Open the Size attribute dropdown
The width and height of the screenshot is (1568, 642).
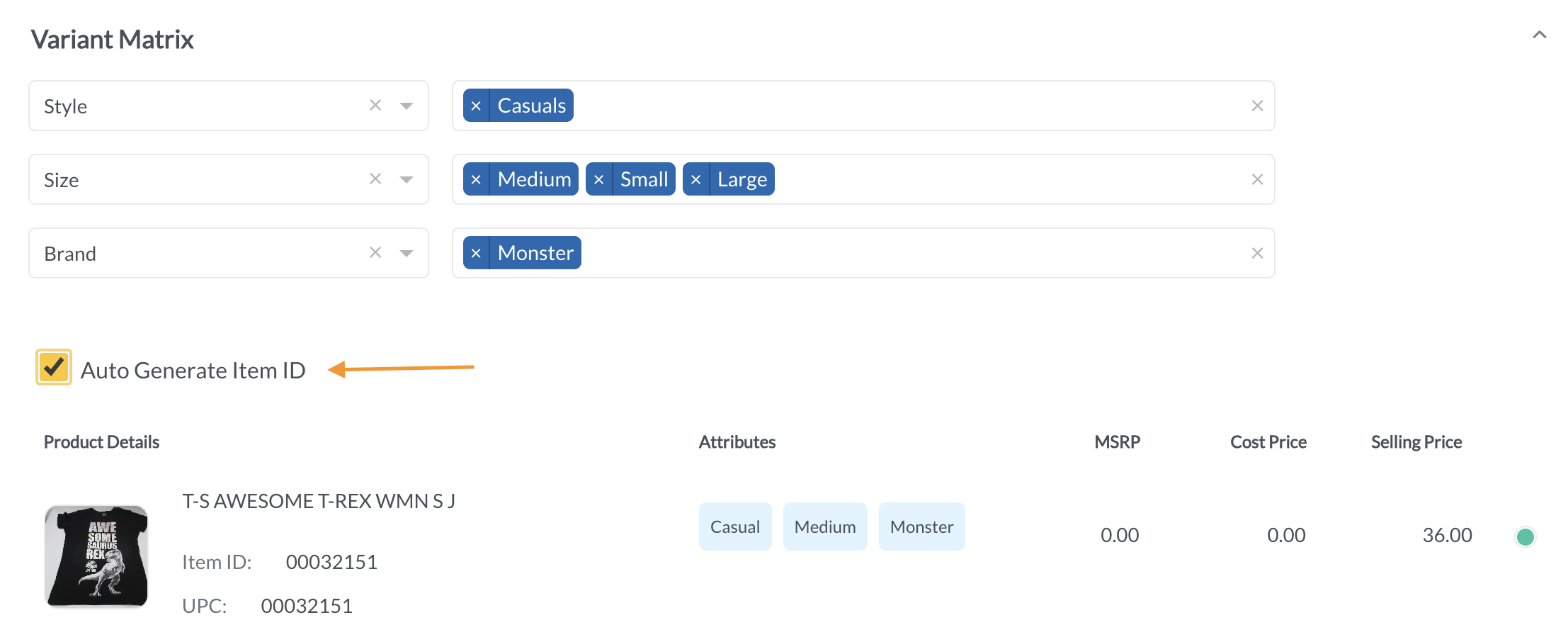coord(407,179)
